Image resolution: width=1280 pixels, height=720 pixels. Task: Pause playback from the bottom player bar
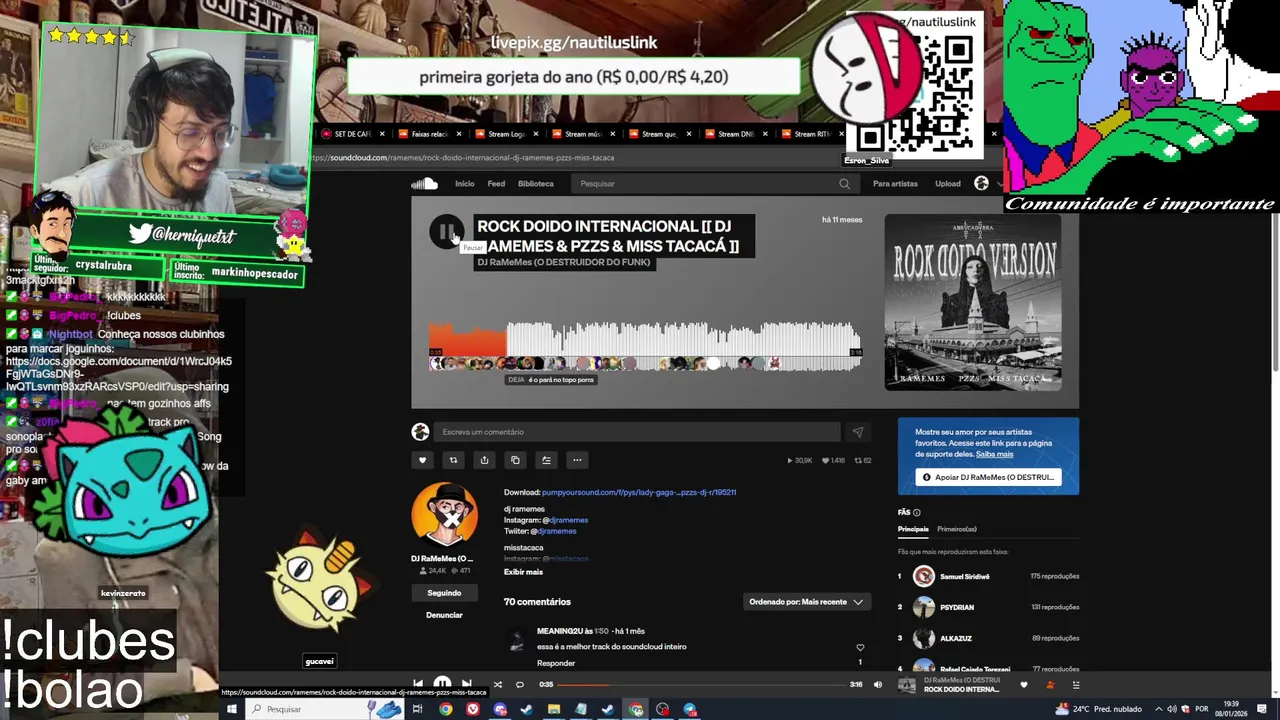pos(442,684)
